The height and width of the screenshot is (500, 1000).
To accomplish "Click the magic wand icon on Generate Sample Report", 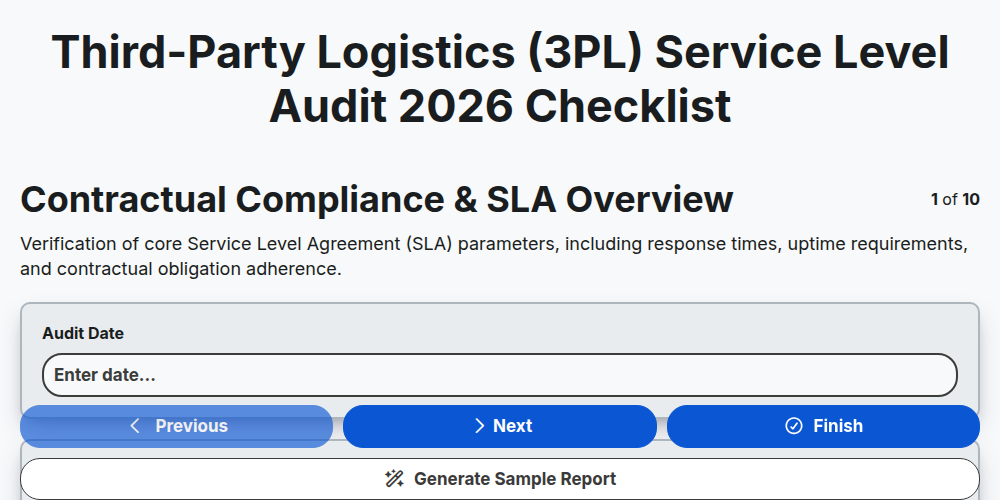I will (x=394, y=479).
